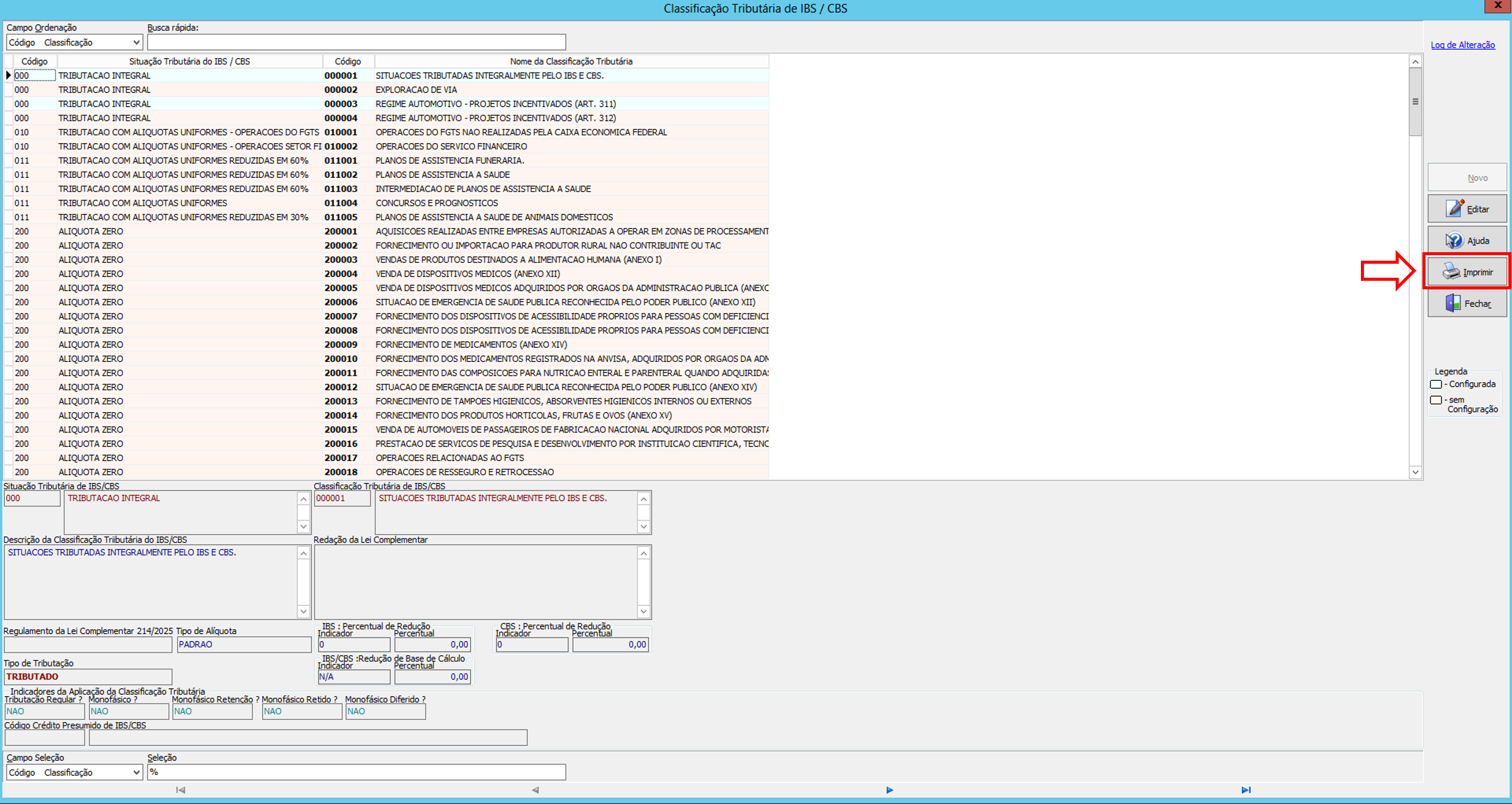Open the Campo Ordenação dropdown

pyautogui.click(x=136, y=43)
